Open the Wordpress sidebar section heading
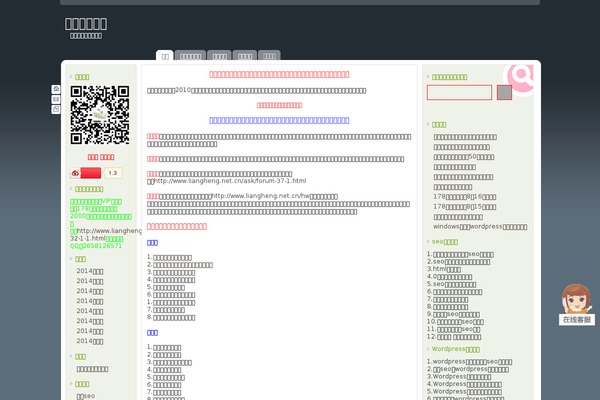 (456, 349)
